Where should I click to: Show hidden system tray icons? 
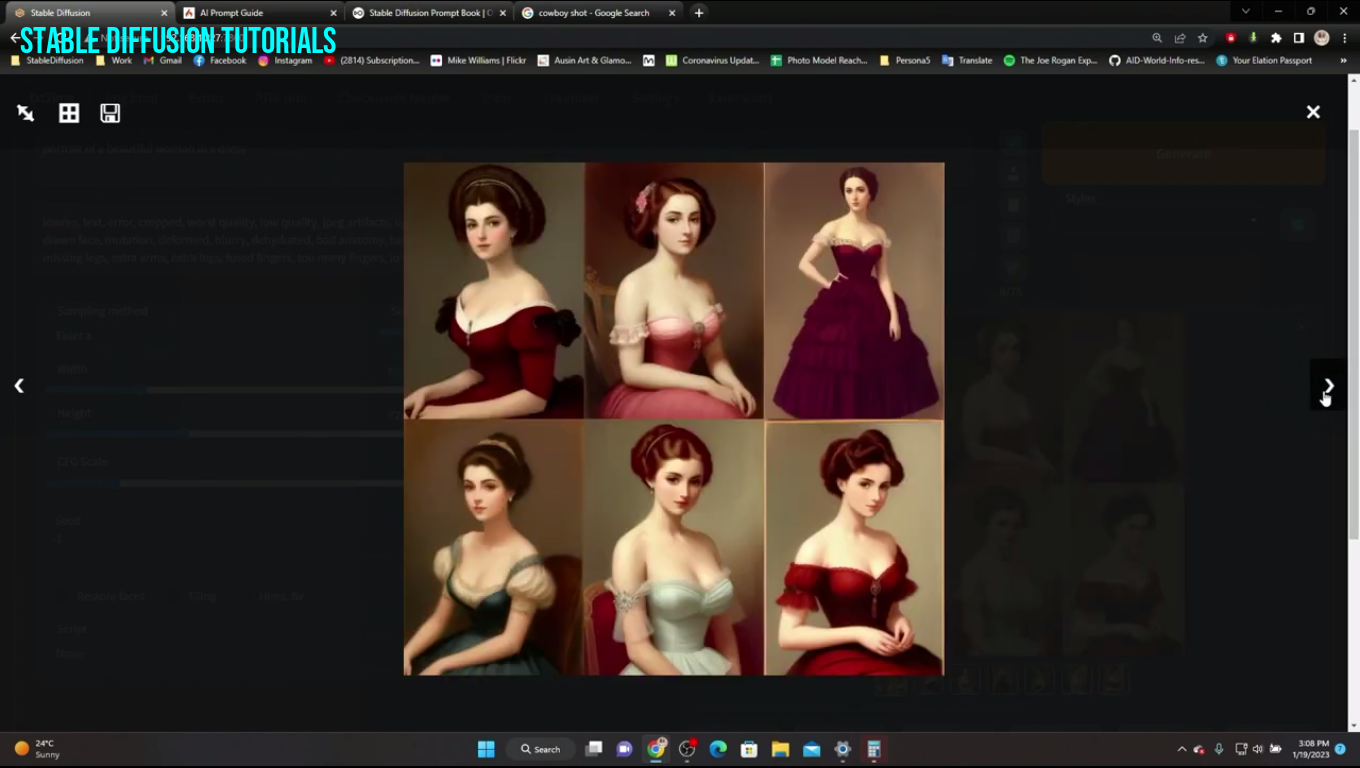pos(1181,749)
